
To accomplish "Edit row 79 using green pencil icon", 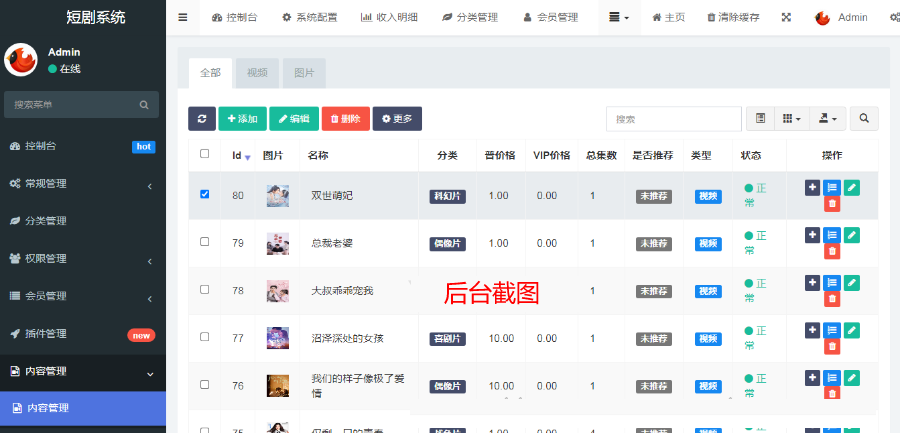I will click(851, 235).
